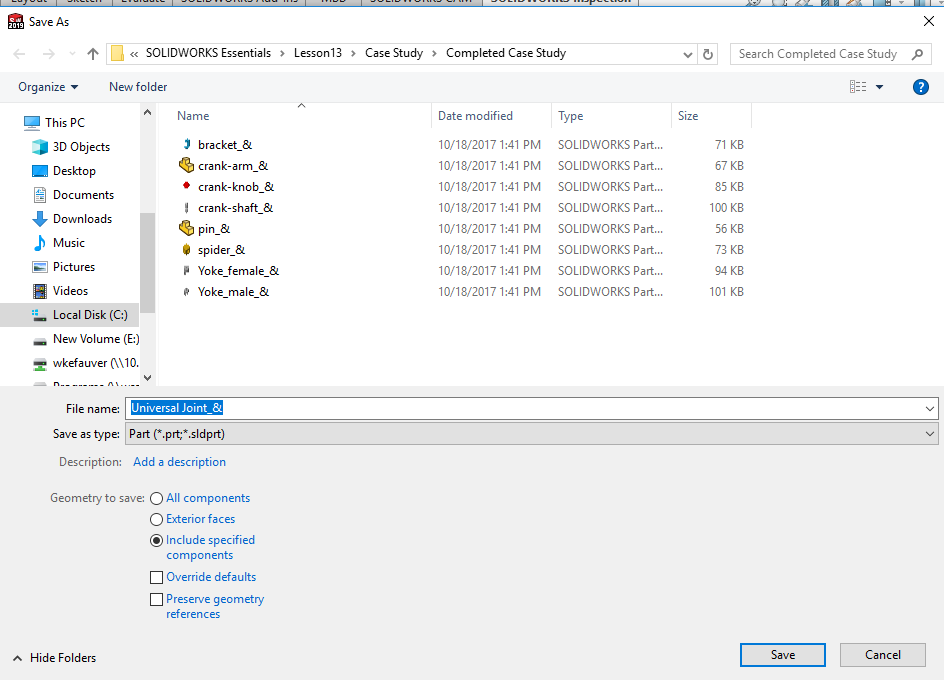Open 3D Objects folder
Screen dimensions: 944x680
tap(81, 147)
